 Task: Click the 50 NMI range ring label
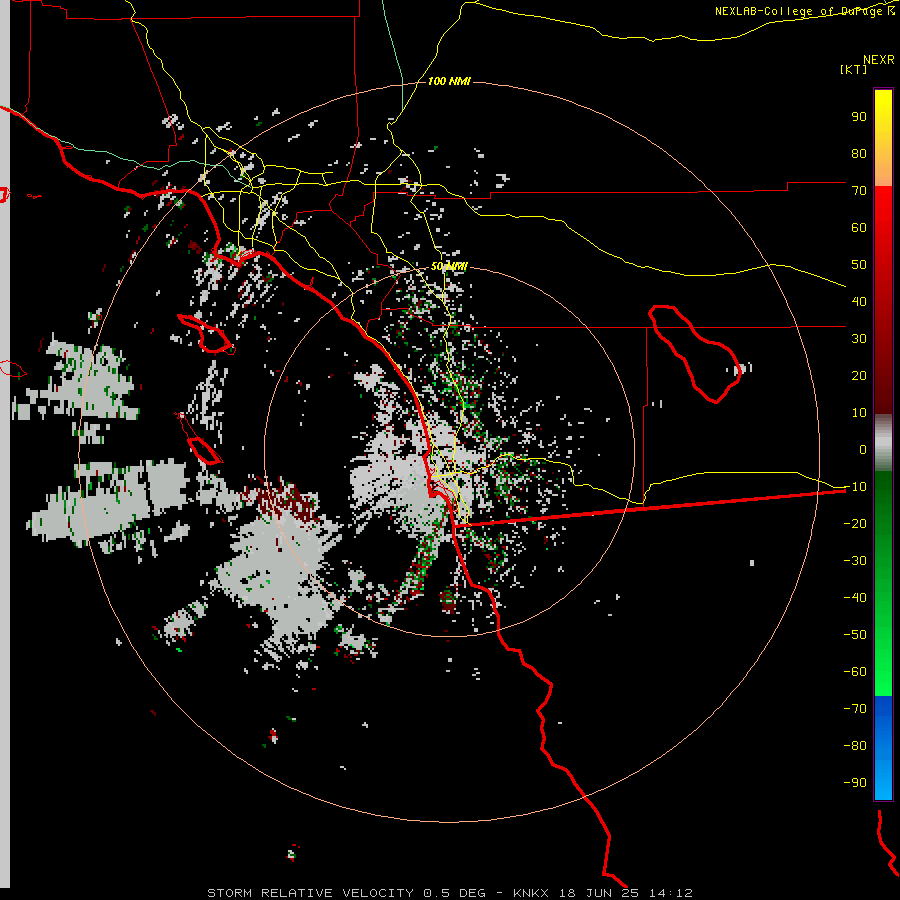tap(449, 266)
